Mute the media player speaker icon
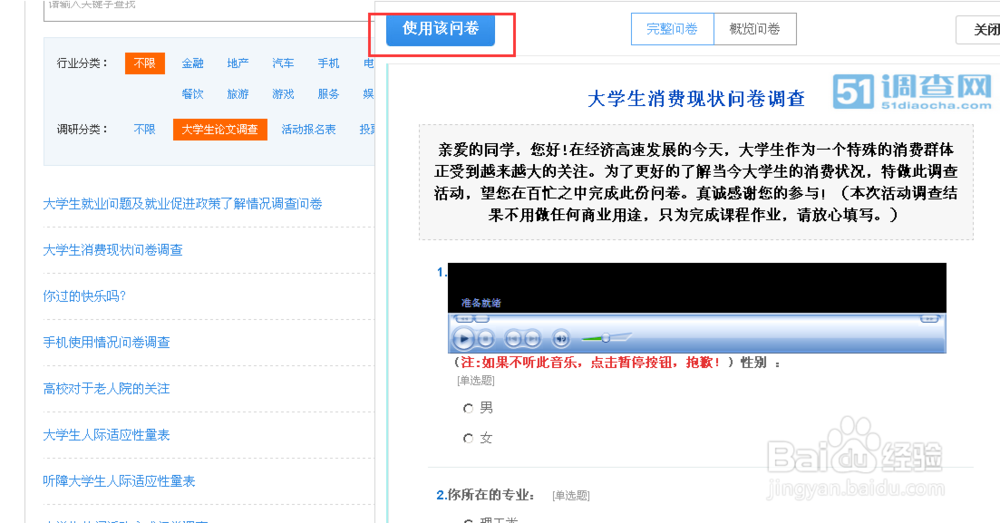 coord(561,339)
